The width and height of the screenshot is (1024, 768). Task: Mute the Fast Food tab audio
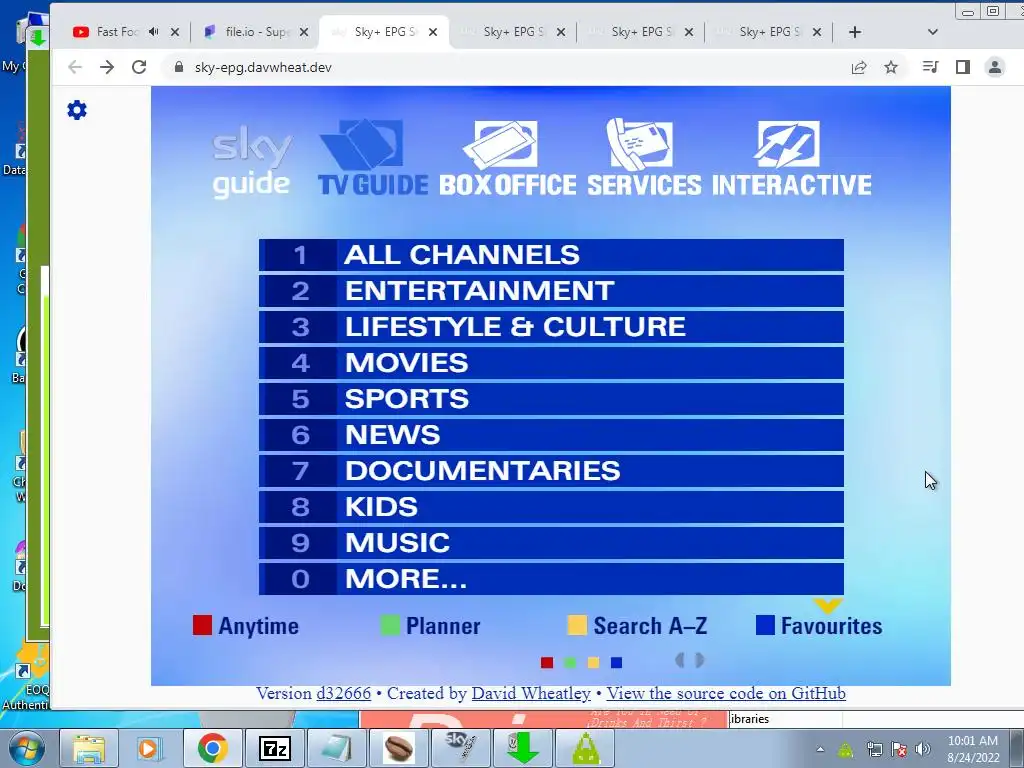pyautogui.click(x=153, y=31)
